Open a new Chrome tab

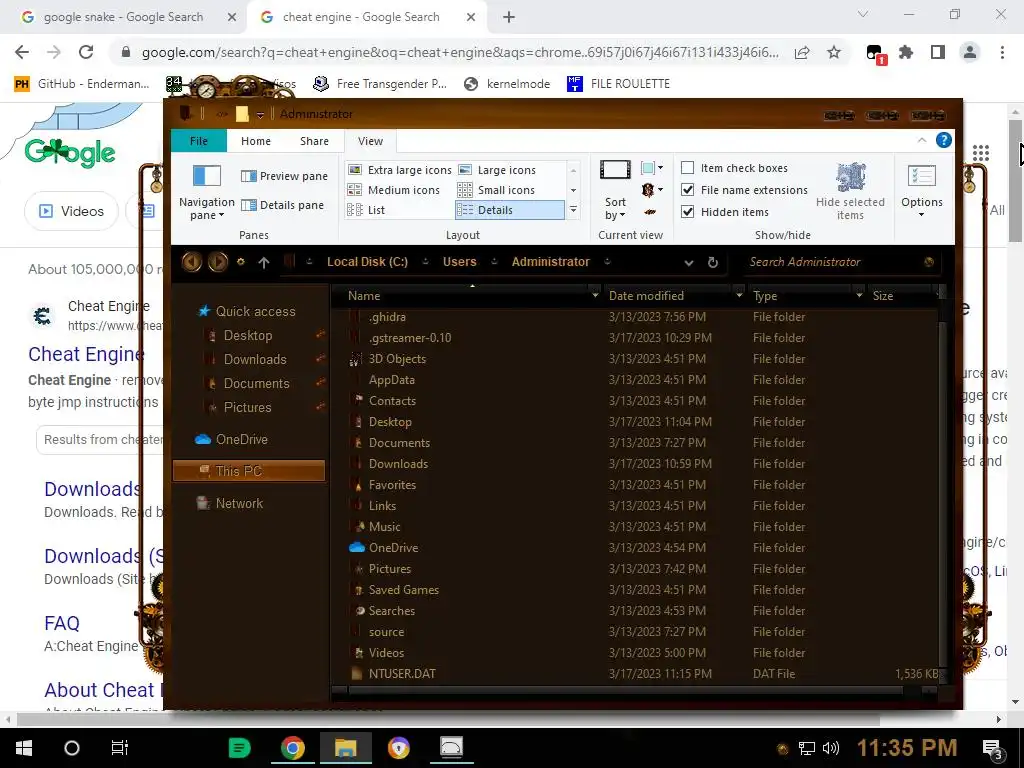pos(509,17)
